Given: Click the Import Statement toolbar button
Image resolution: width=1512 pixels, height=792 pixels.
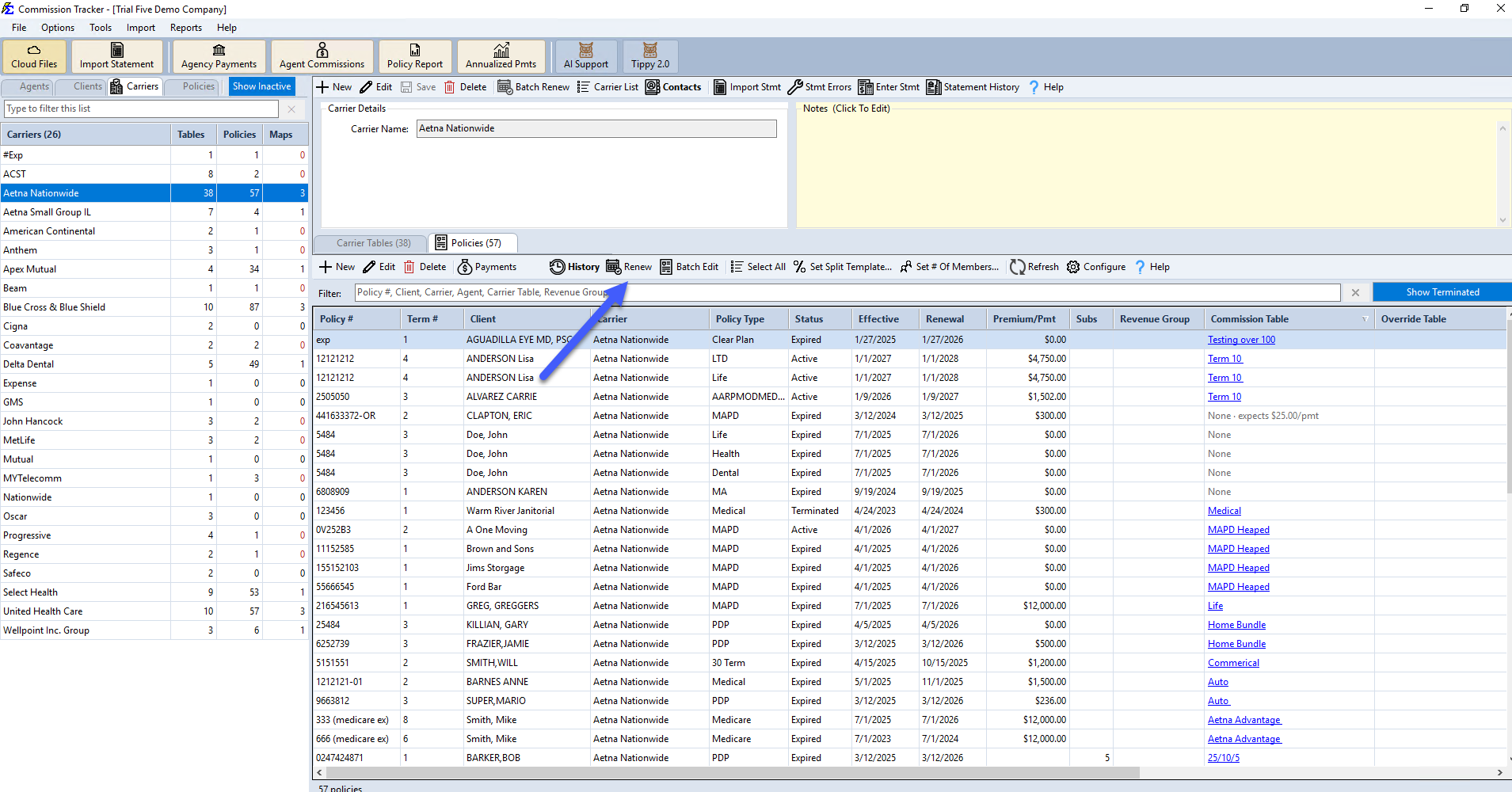Looking at the screenshot, I should click(116, 57).
